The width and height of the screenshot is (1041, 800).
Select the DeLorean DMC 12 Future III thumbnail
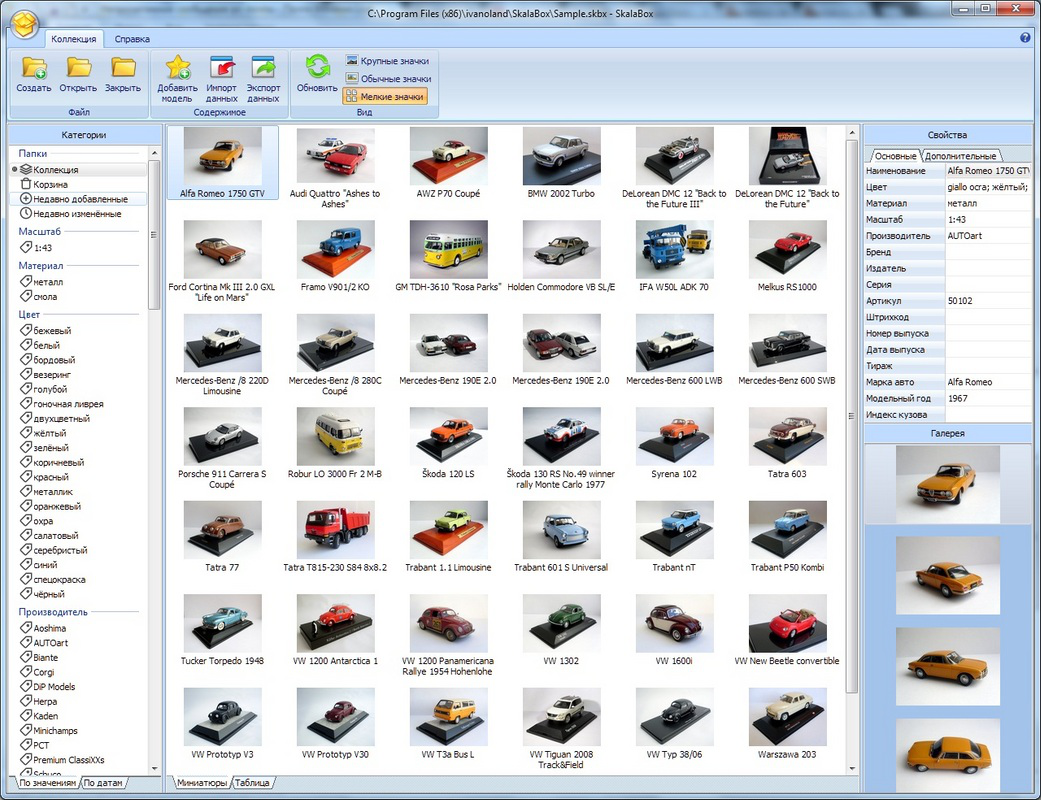[674, 156]
